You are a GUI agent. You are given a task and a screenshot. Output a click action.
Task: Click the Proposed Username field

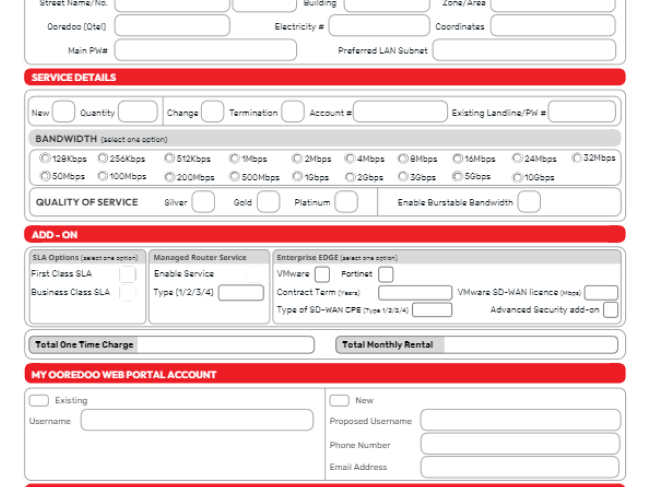pyautogui.click(x=520, y=420)
